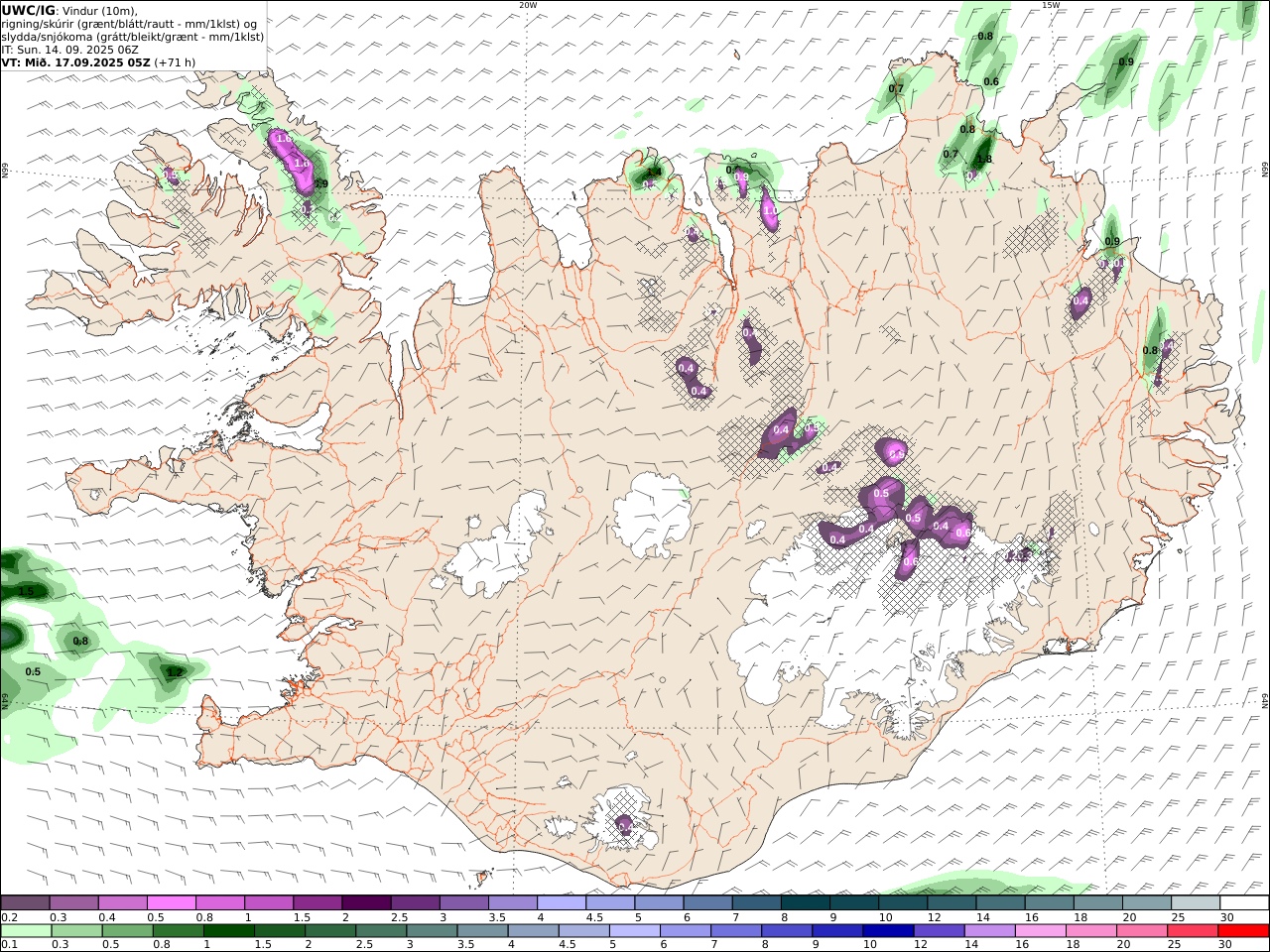Select the lavender 4–4.5 swatch in snow scale
Viewport: 1270px width, 952px height.
(561, 902)
